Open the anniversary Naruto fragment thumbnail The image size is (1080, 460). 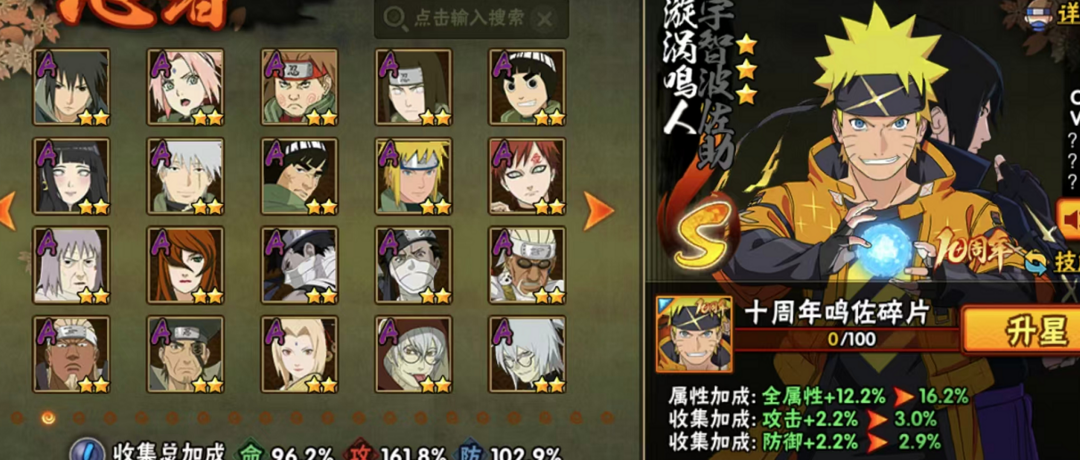(694, 334)
